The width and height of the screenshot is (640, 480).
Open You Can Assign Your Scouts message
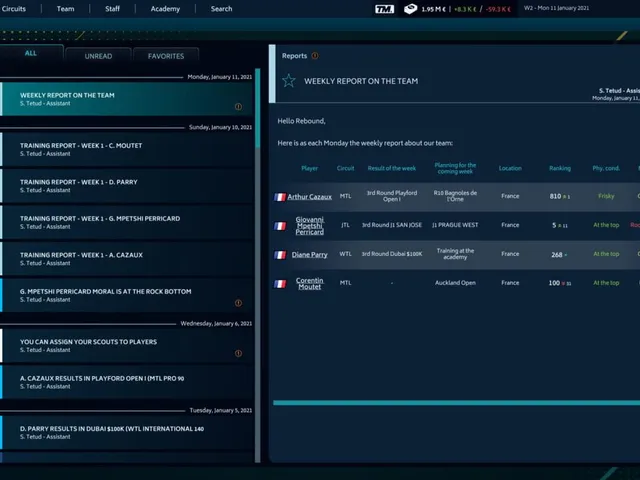[x=127, y=346]
